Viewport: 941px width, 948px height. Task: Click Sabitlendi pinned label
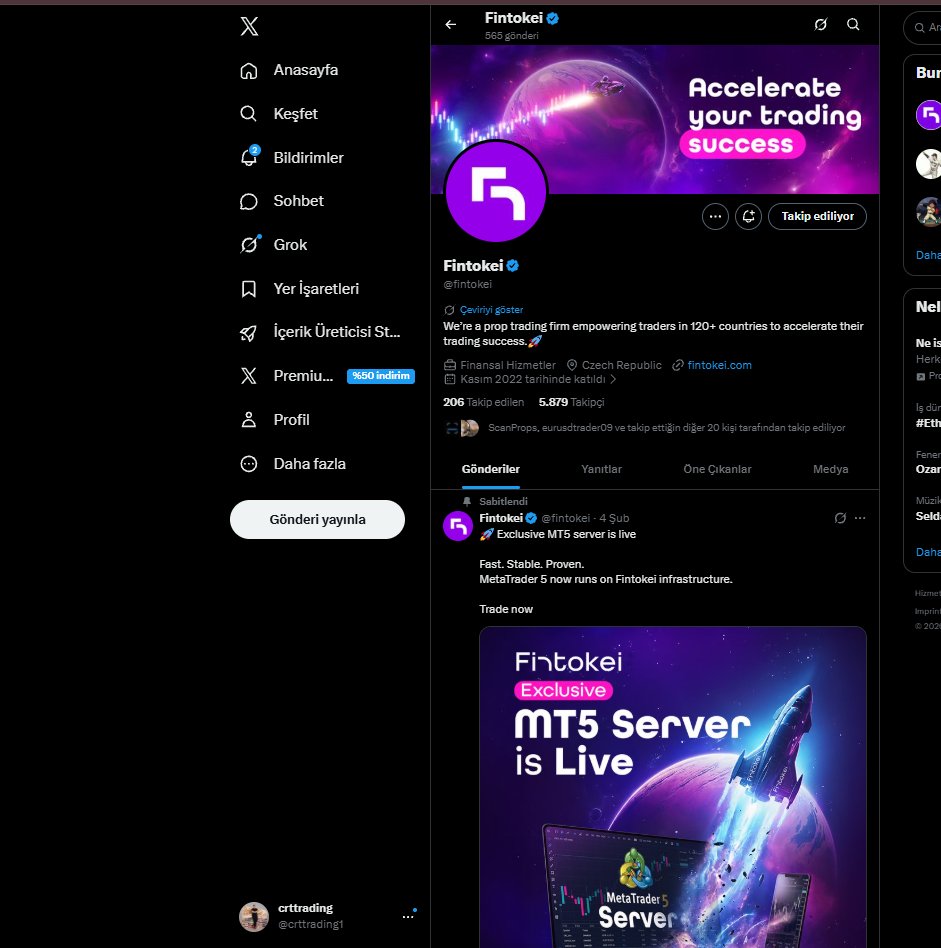[x=503, y=501]
